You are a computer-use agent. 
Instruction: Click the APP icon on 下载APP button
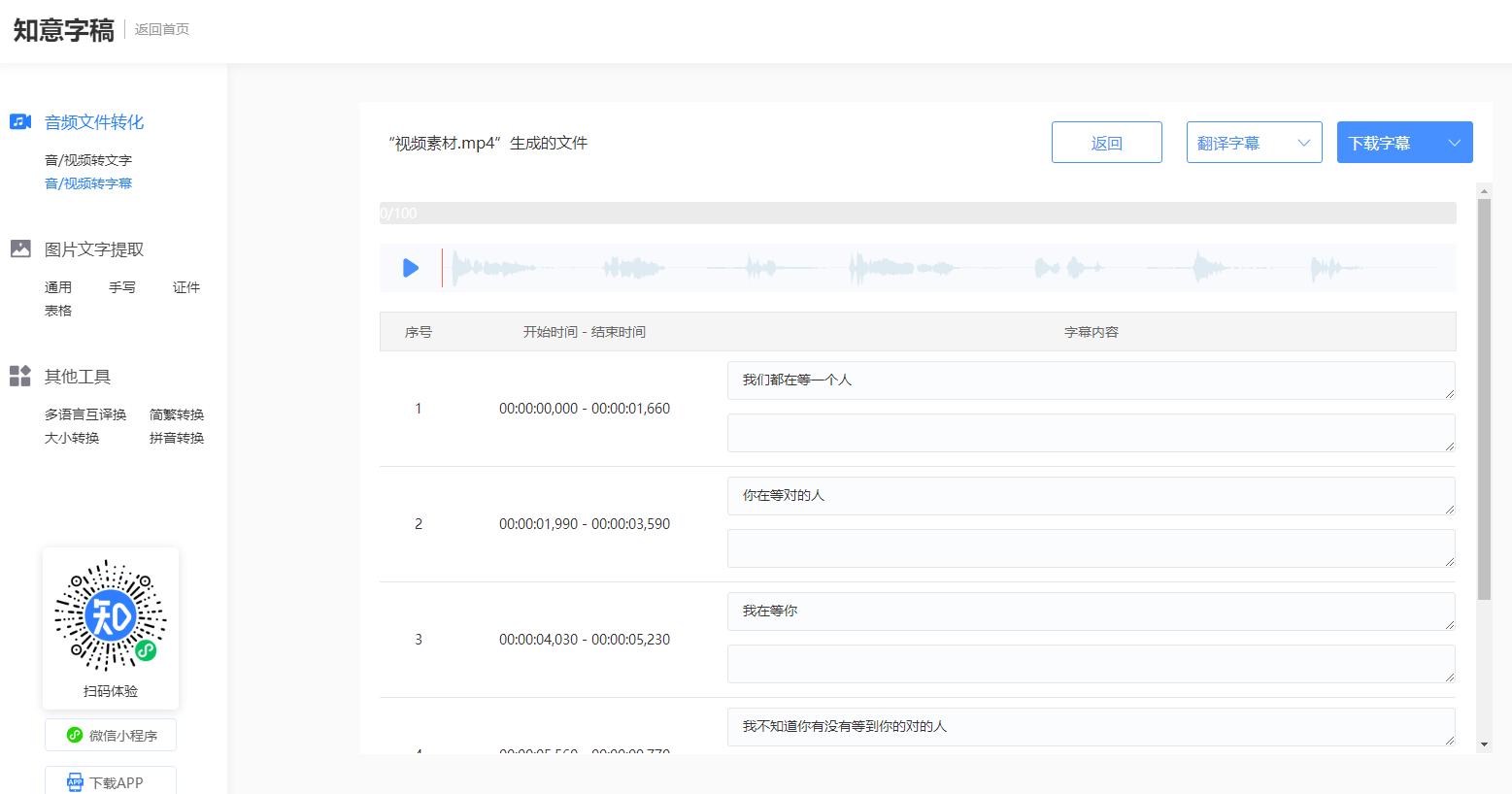pyautogui.click(x=77, y=781)
